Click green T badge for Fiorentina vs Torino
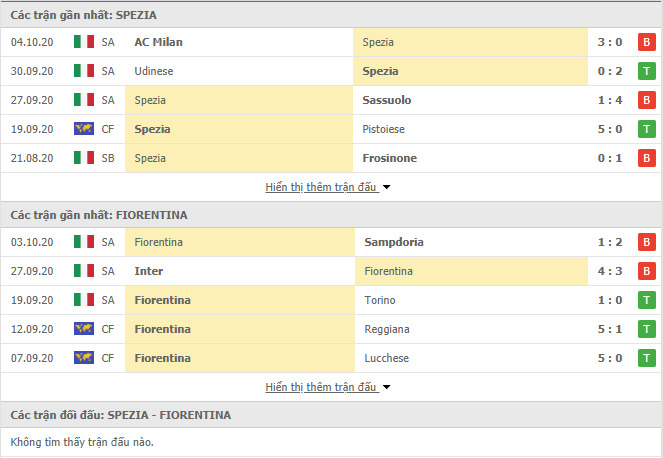 pos(647,300)
